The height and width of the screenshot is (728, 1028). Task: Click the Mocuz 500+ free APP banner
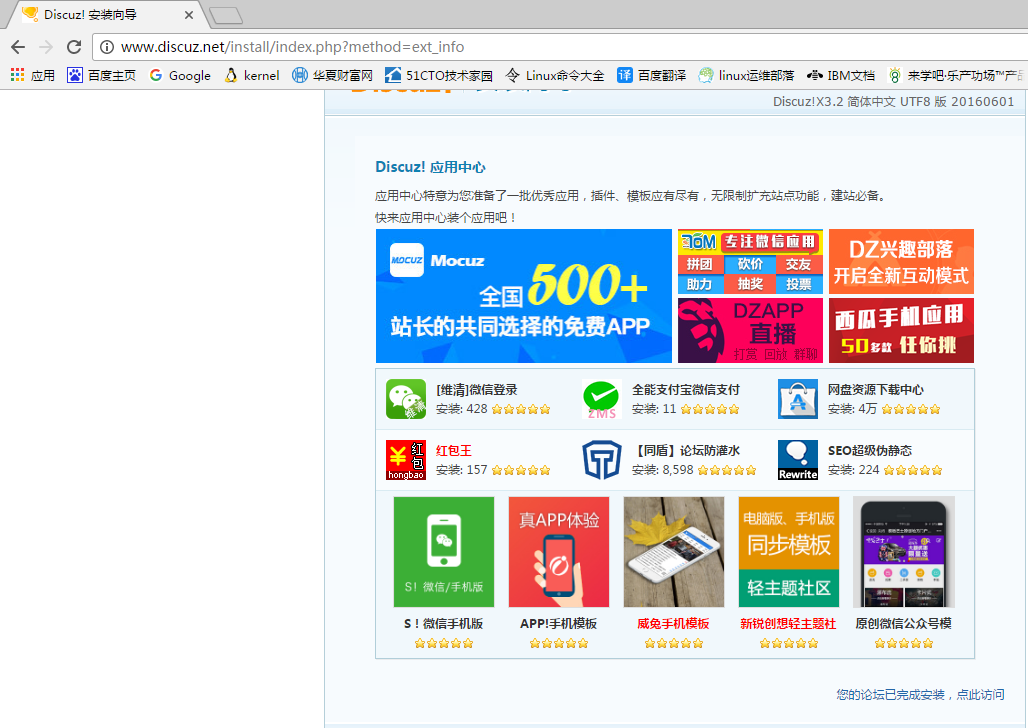[523, 296]
